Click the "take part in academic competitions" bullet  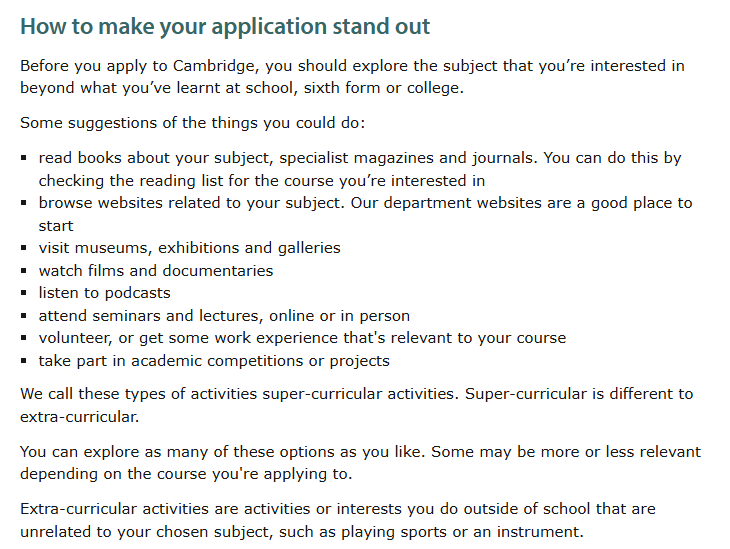[214, 361]
